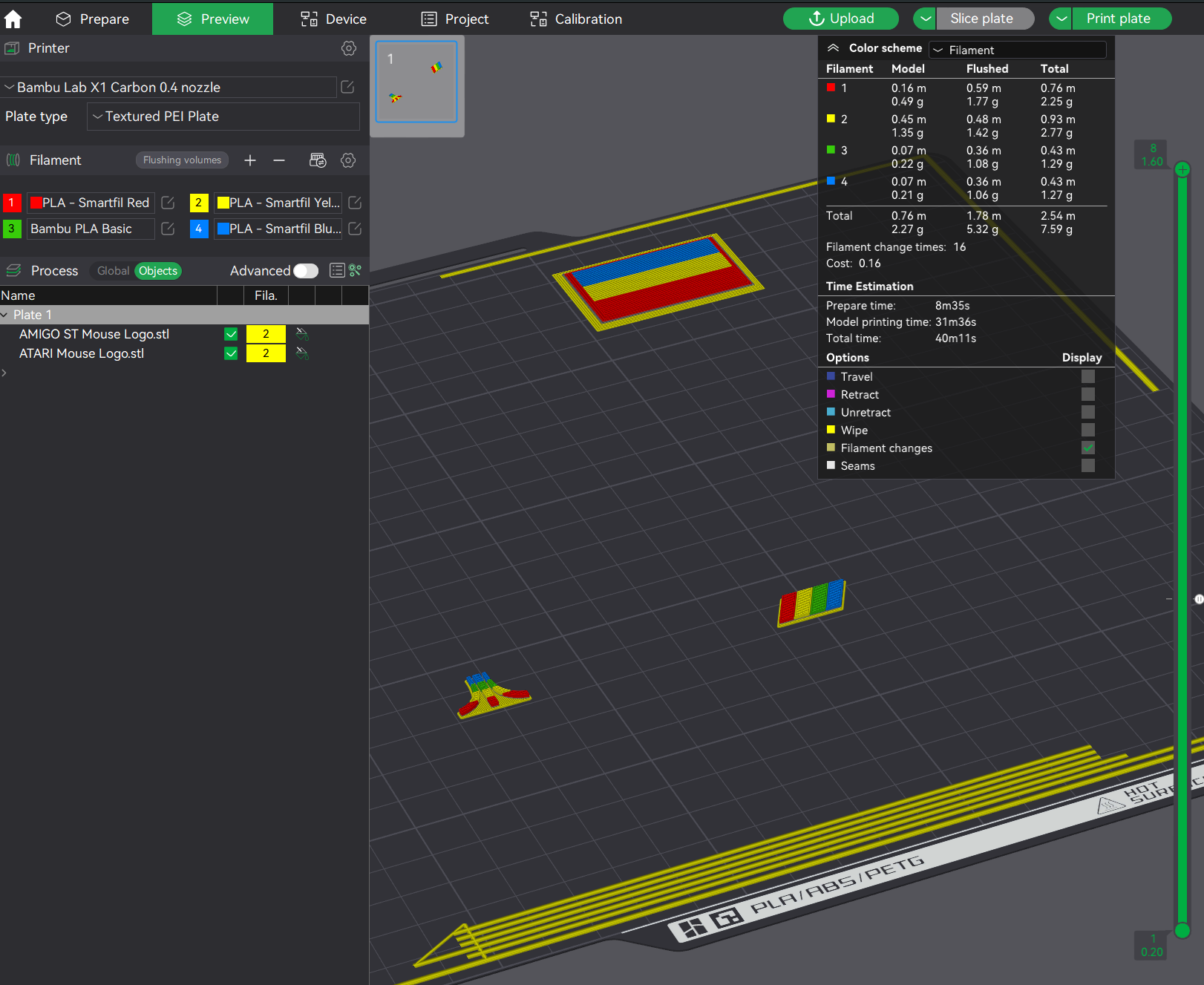Toggle Advanced mode switch
The height and width of the screenshot is (985, 1204).
click(306, 271)
